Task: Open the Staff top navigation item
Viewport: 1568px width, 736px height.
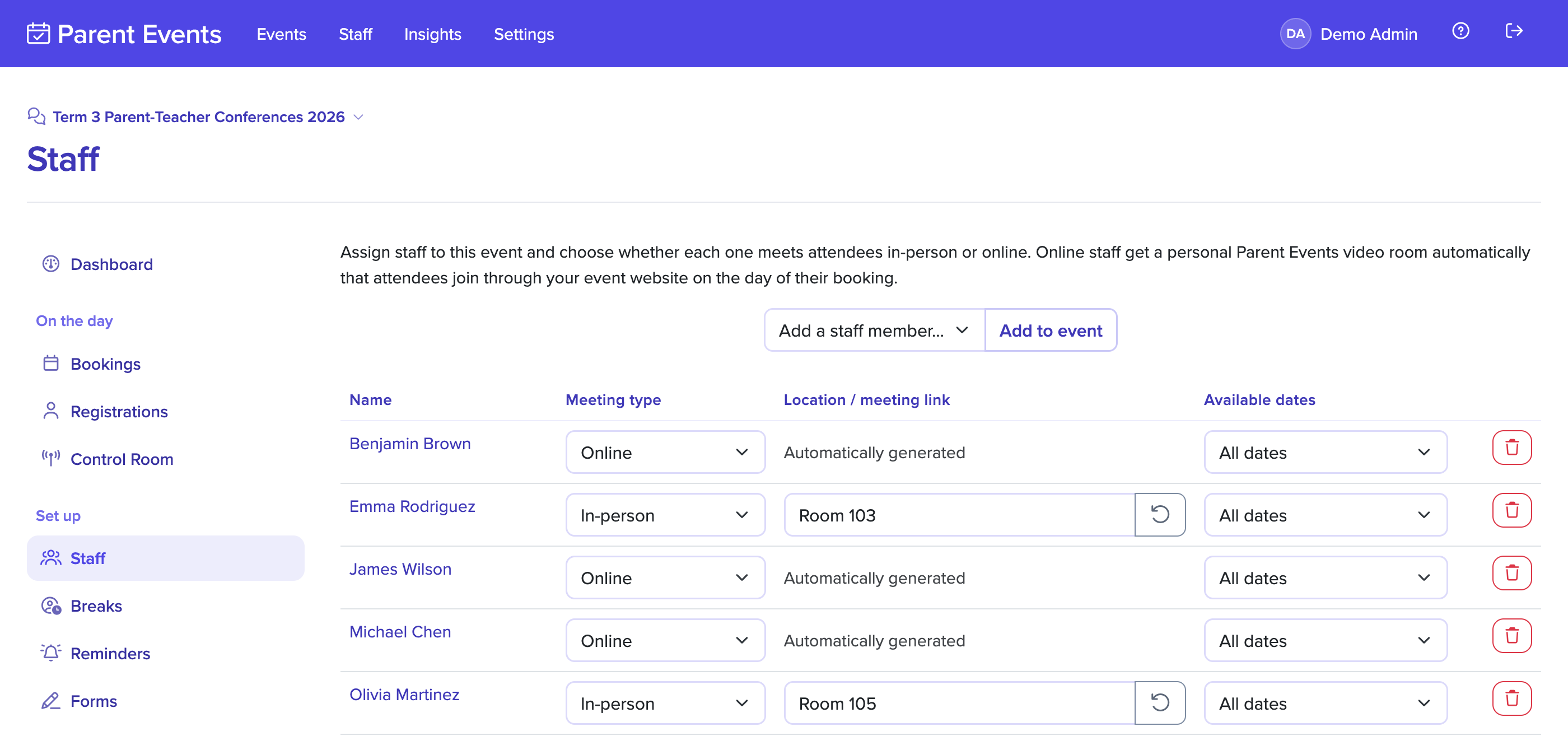Action: coord(356,34)
